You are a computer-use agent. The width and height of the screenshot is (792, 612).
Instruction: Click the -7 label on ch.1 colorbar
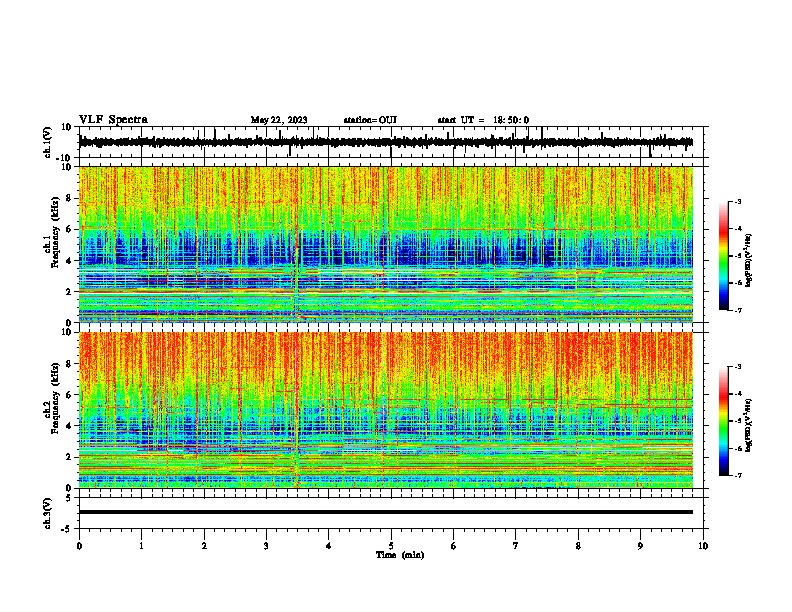point(738,310)
